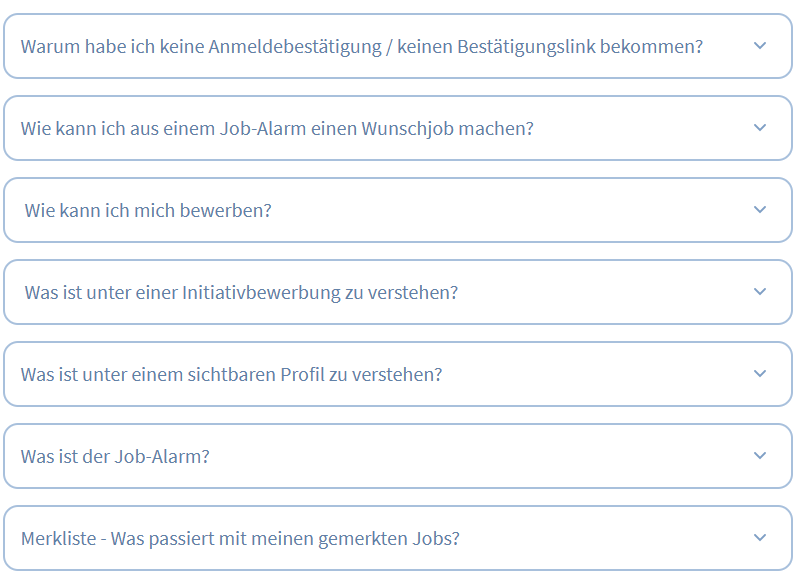Click chevron icon on the Merkliste row

point(760,538)
